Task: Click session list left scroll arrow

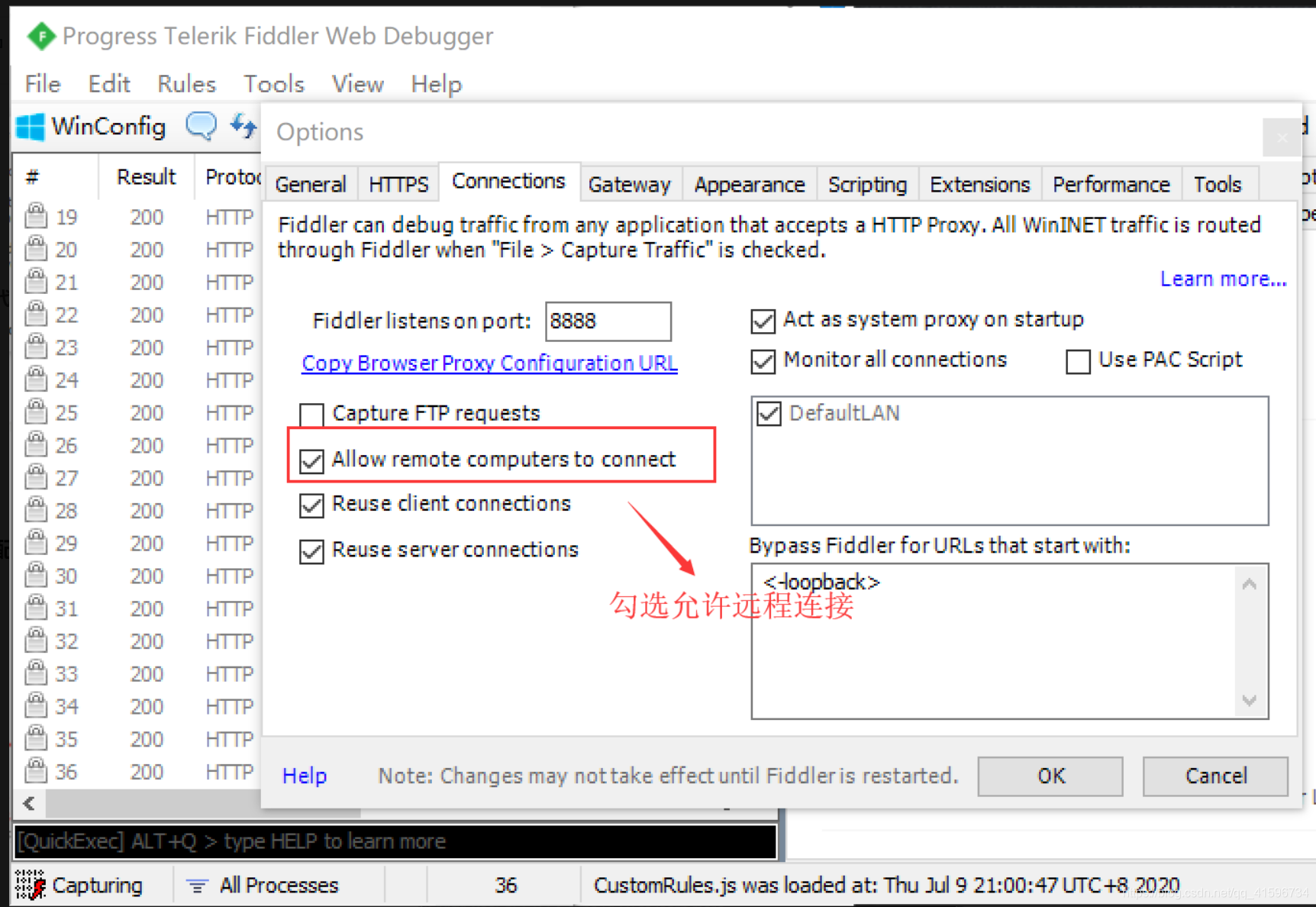Action: click(x=29, y=803)
